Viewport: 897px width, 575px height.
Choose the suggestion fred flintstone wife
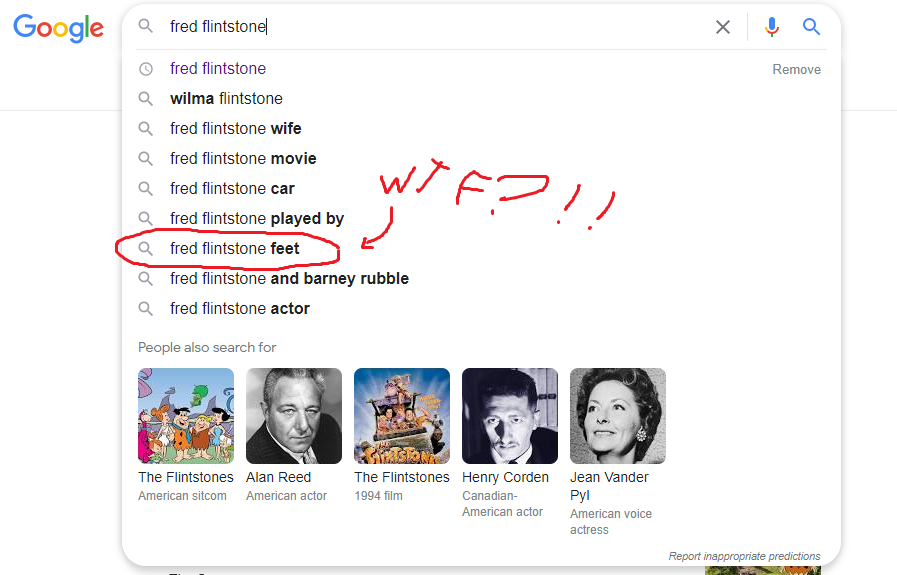(235, 129)
